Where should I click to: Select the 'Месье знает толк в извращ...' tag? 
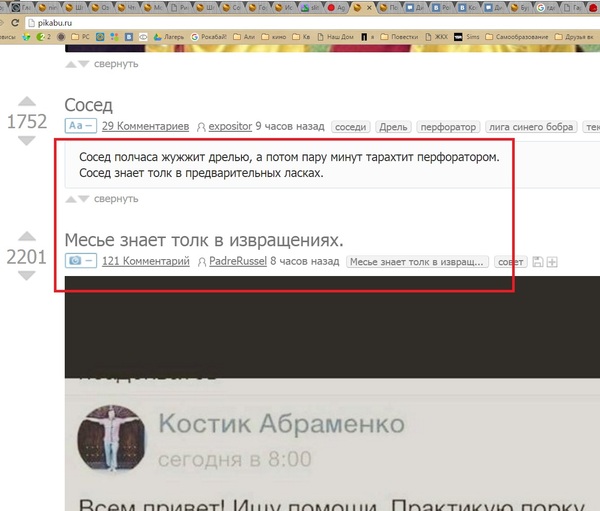click(417, 262)
